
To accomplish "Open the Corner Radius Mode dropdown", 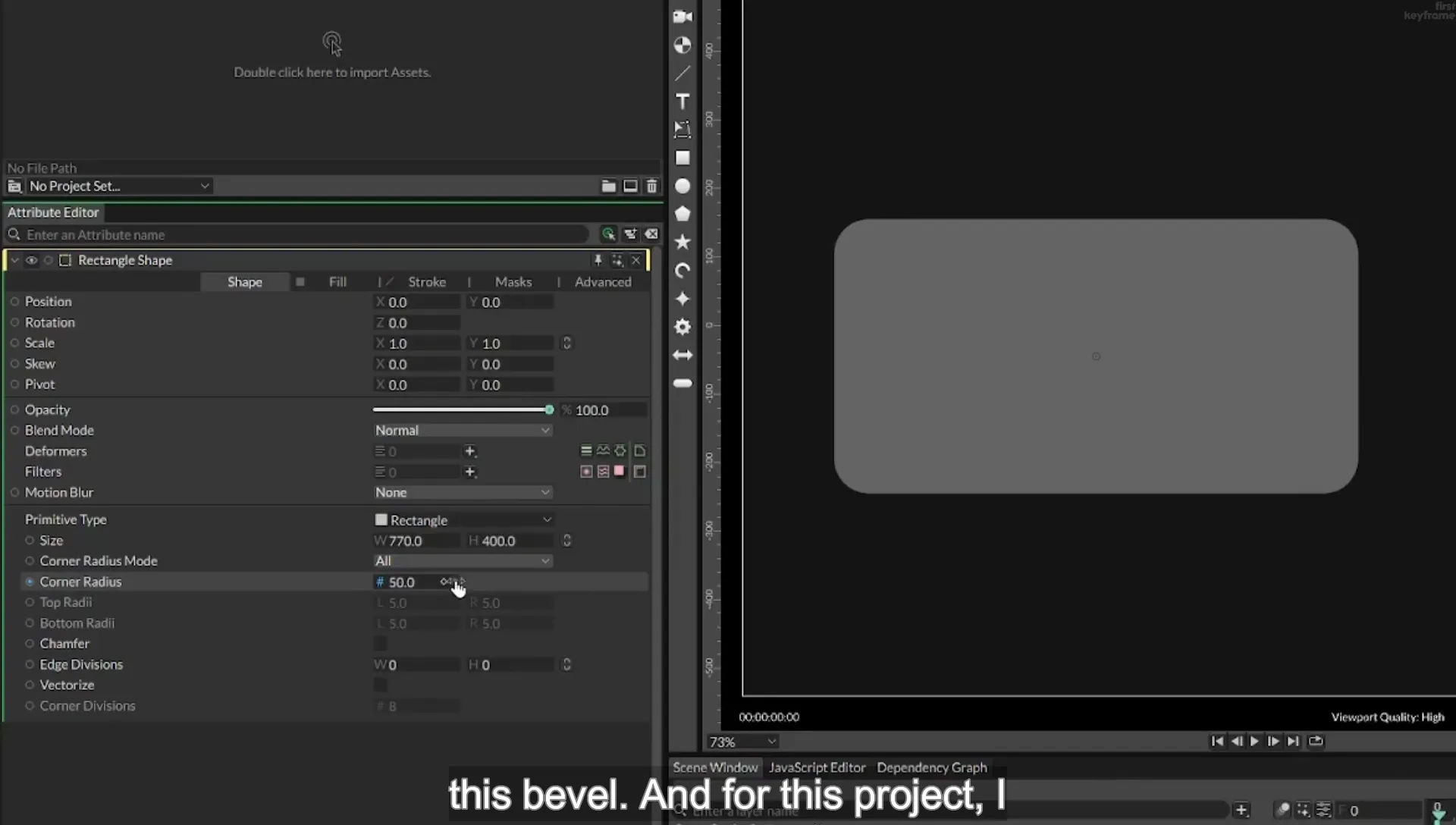I will click(x=463, y=561).
